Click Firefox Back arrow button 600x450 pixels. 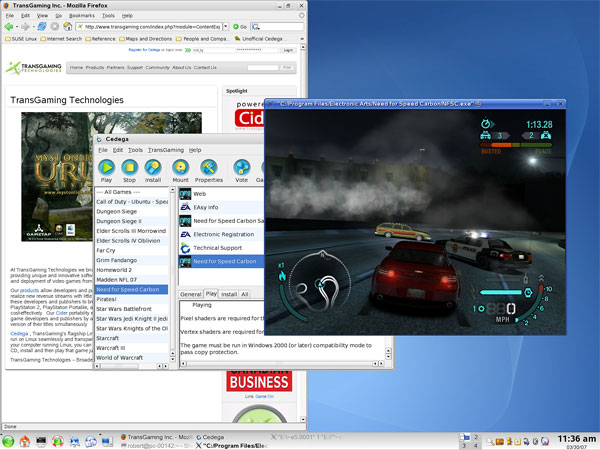(10, 26)
